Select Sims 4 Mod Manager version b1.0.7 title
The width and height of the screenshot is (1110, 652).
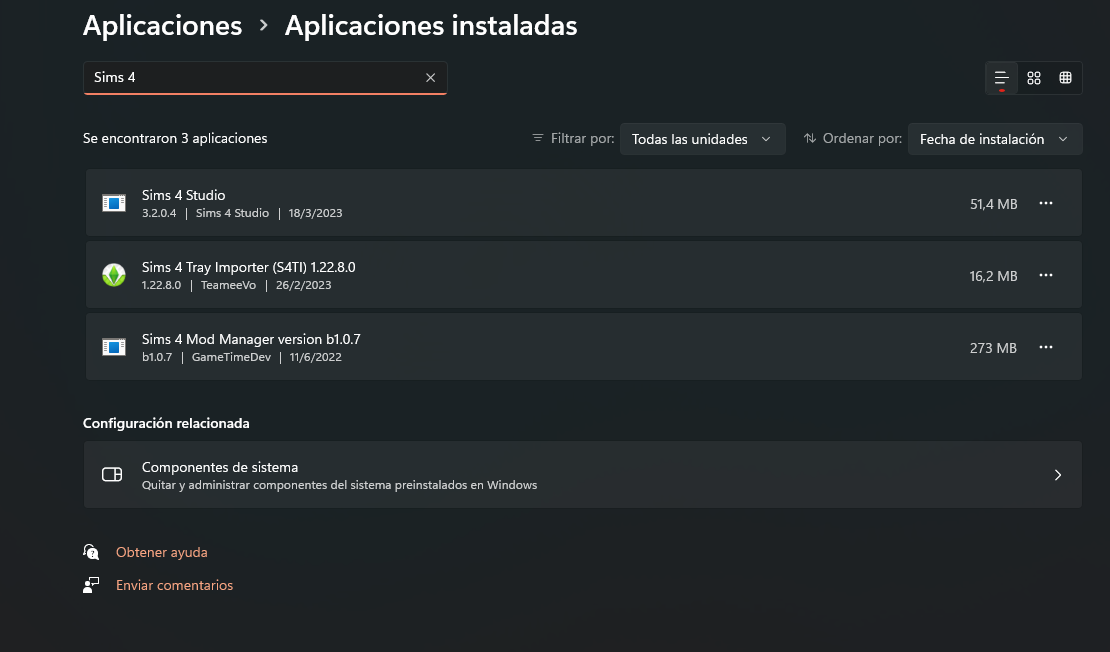[x=251, y=340]
